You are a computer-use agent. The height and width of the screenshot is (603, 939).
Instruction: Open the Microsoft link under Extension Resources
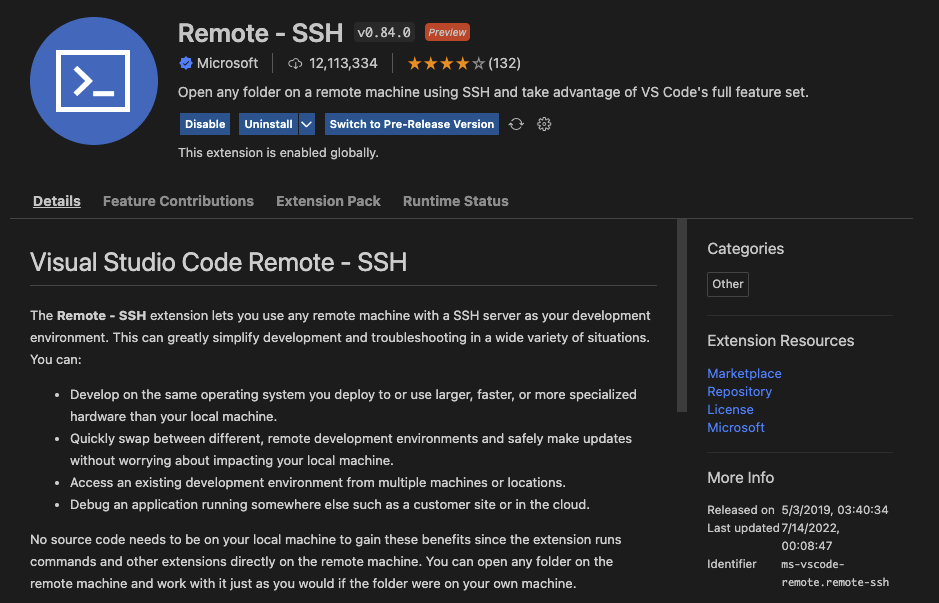click(x=736, y=428)
